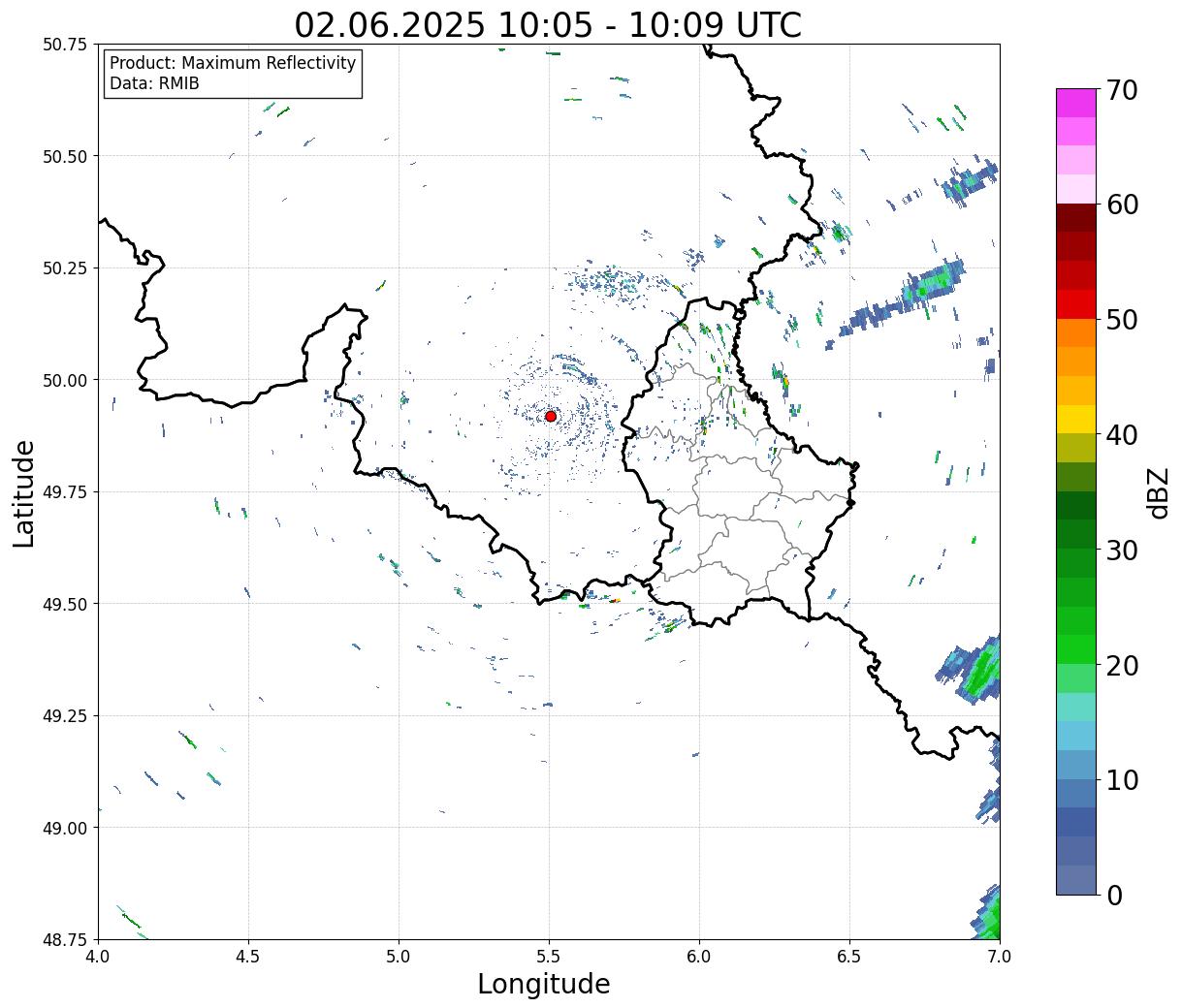This screenshot has width=1182, height=1008.
Task: Click the 5.0 longitude tick label
Action: pos(399,957)
